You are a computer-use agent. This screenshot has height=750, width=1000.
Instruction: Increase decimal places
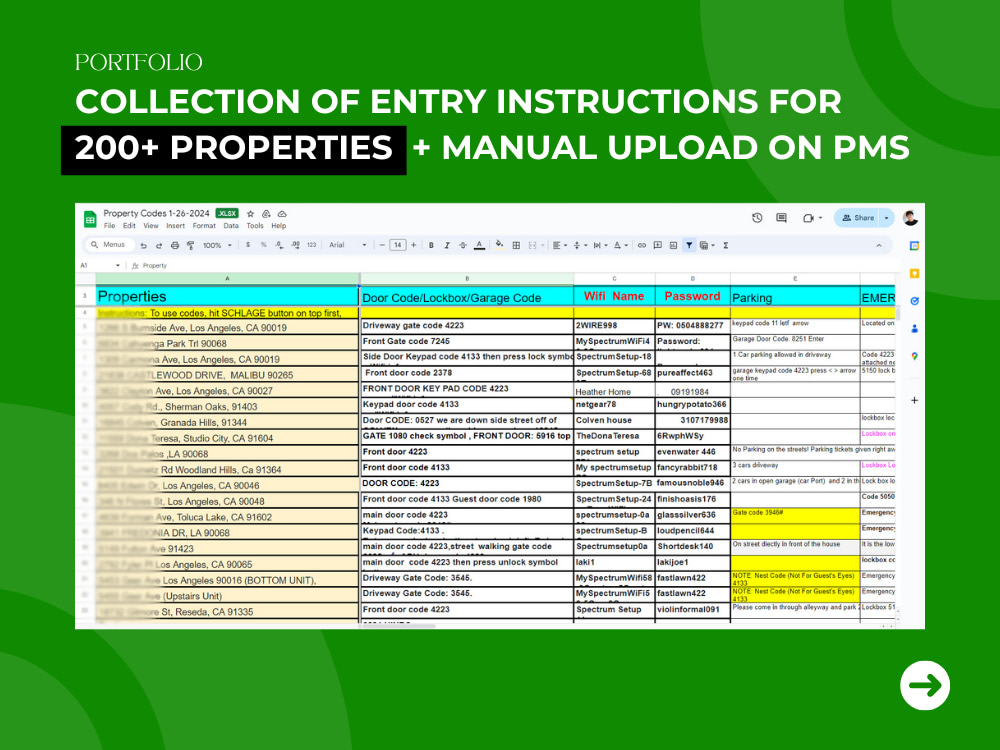pyautogui.click(x=295, y=245)
